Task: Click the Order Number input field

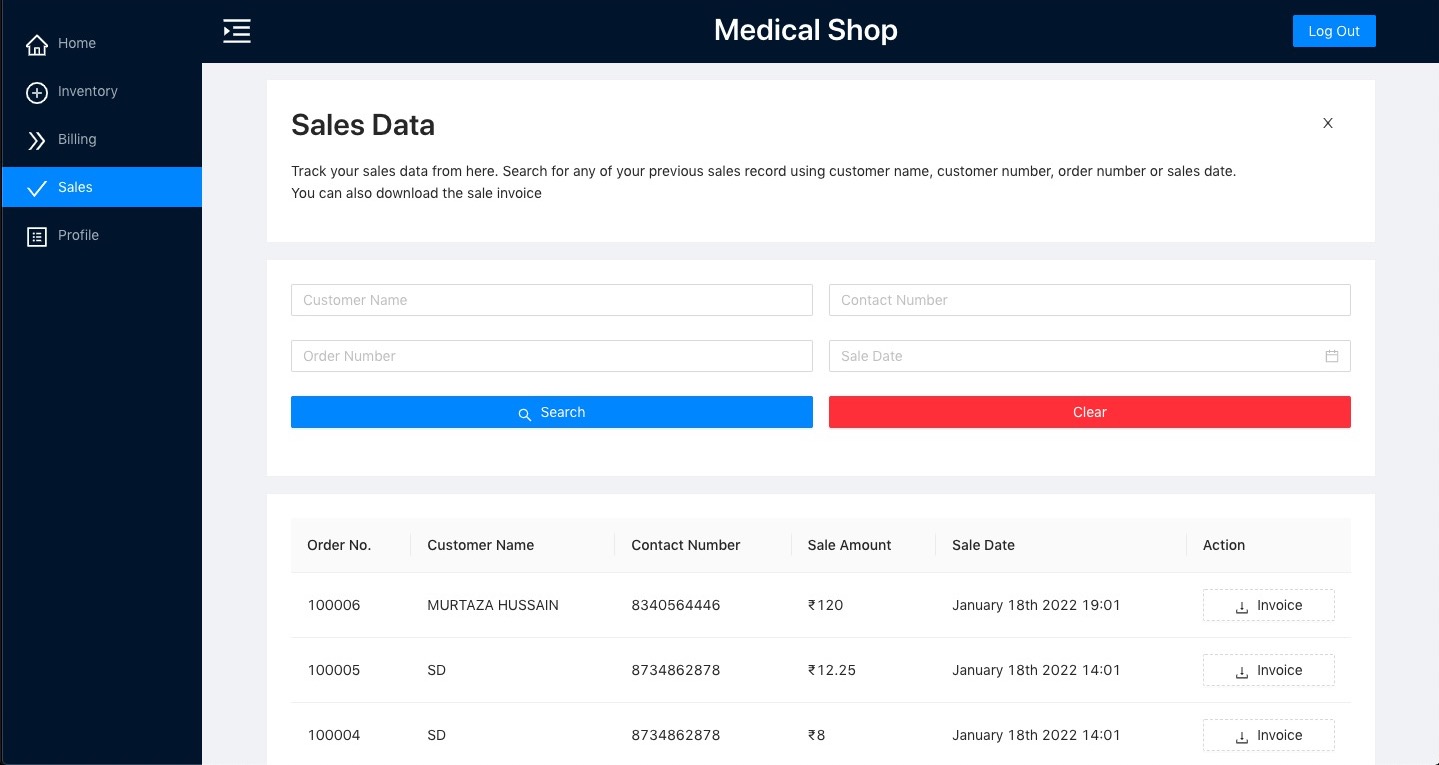Action: tap(551, 356)
